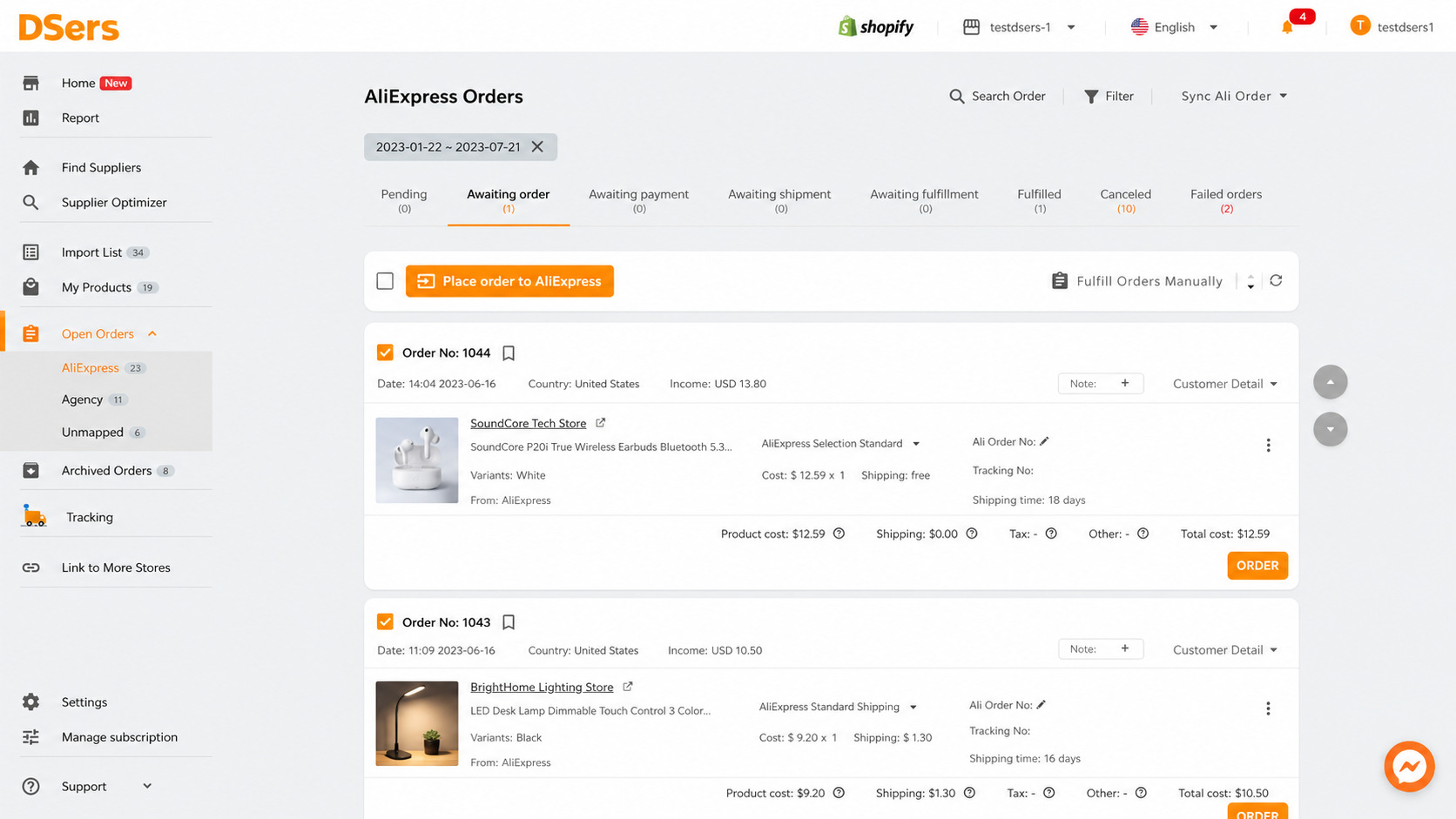Image resolution: width=1456 pixels, height=819 pixels.
Task: Click the Link to More Stores chain icon
Action: tap(30, 567)
